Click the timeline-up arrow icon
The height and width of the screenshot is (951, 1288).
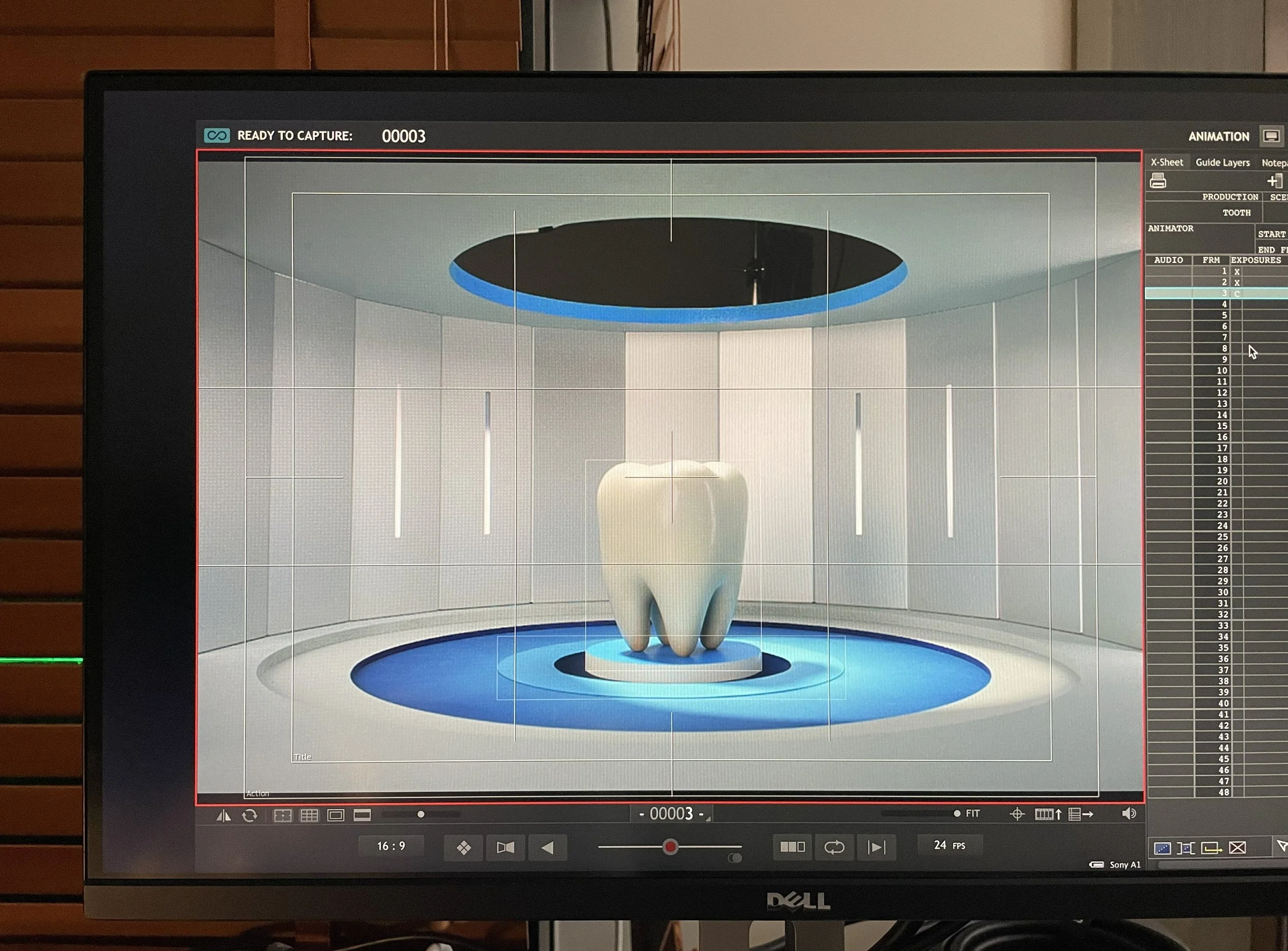coord(1048,814)
